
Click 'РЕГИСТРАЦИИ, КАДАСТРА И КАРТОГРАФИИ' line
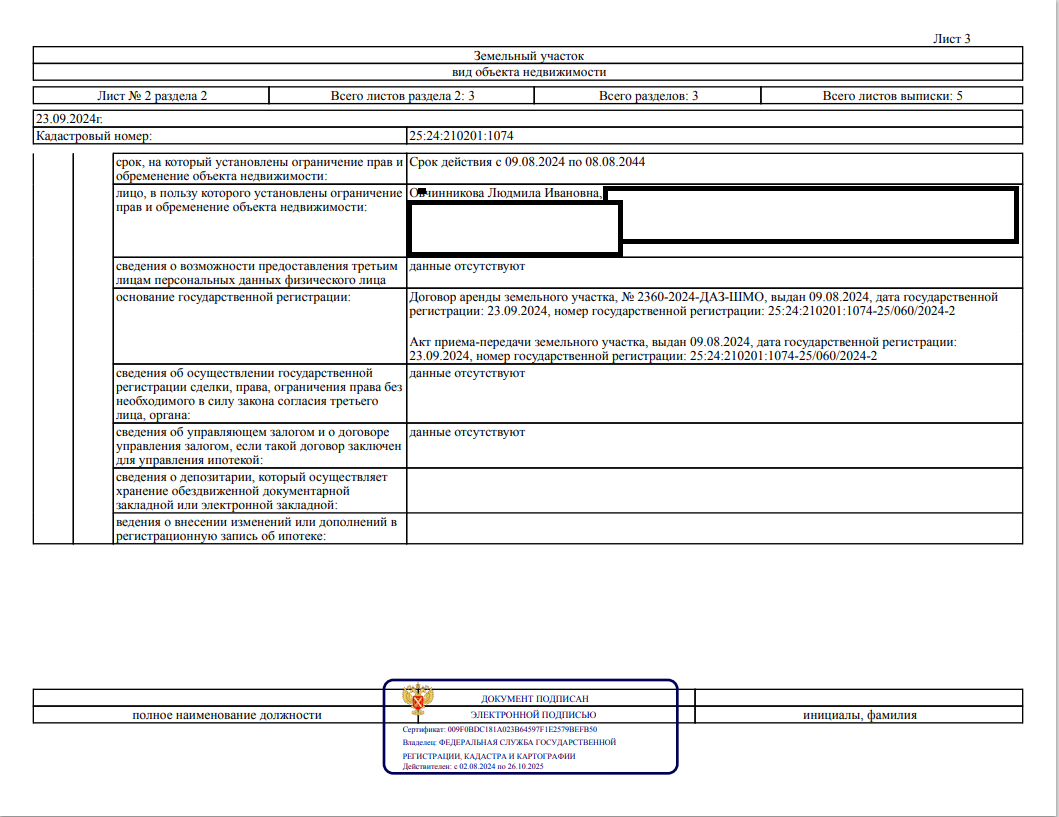tap(489, 756)
